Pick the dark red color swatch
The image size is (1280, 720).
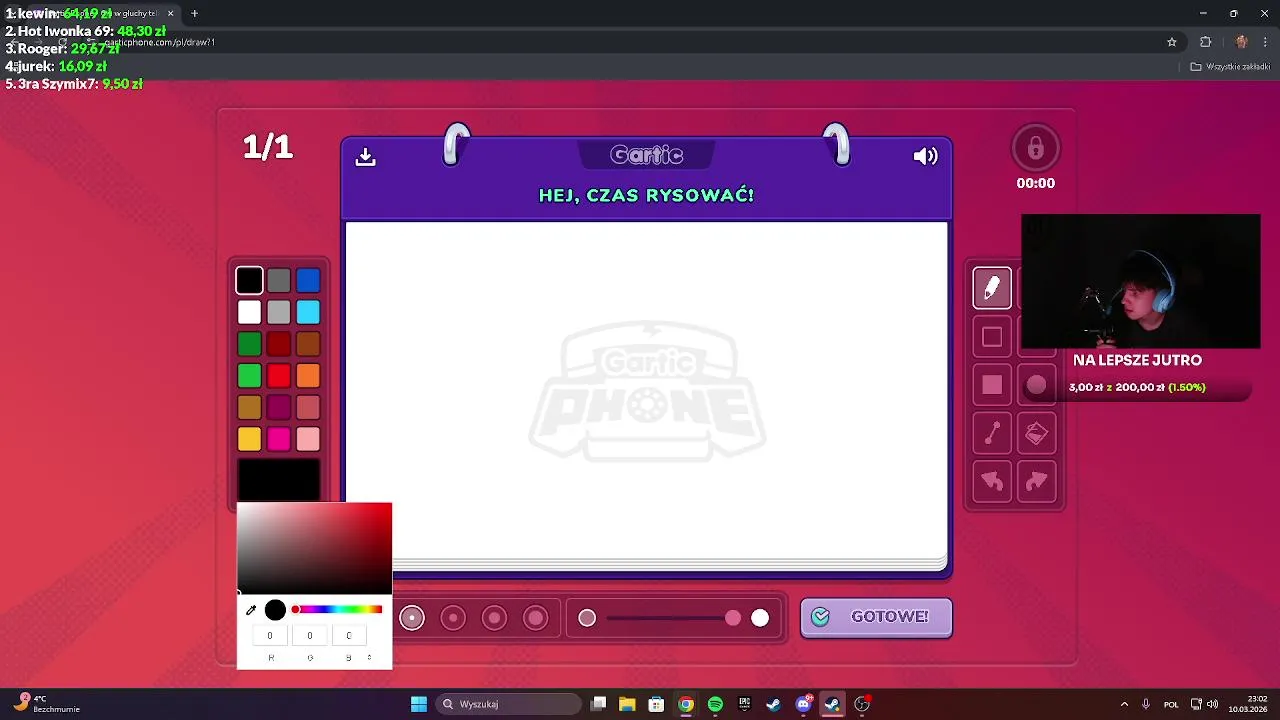[279, 345]
